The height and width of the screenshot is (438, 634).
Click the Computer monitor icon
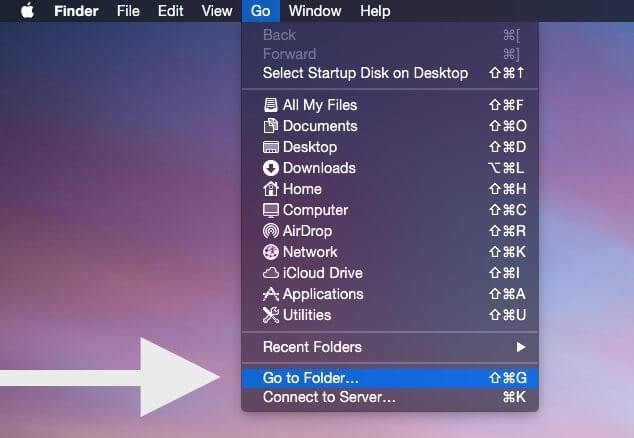(270, 210)
